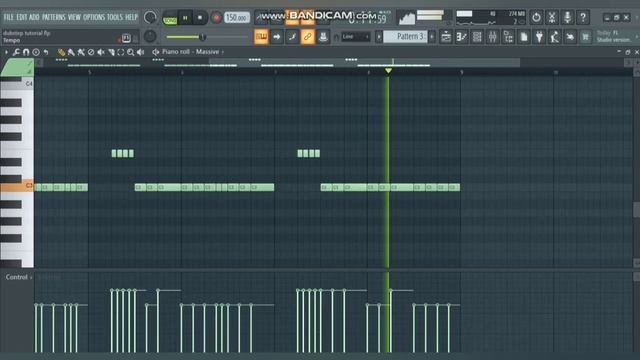Click the plus button right of Pattern 3

pyautogui.click(x=432, y=37)
